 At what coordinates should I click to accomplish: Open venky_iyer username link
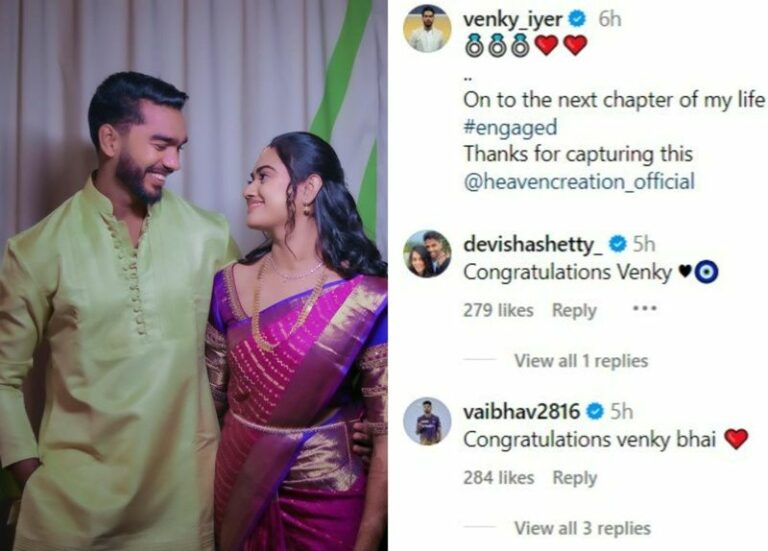[513, 20]
